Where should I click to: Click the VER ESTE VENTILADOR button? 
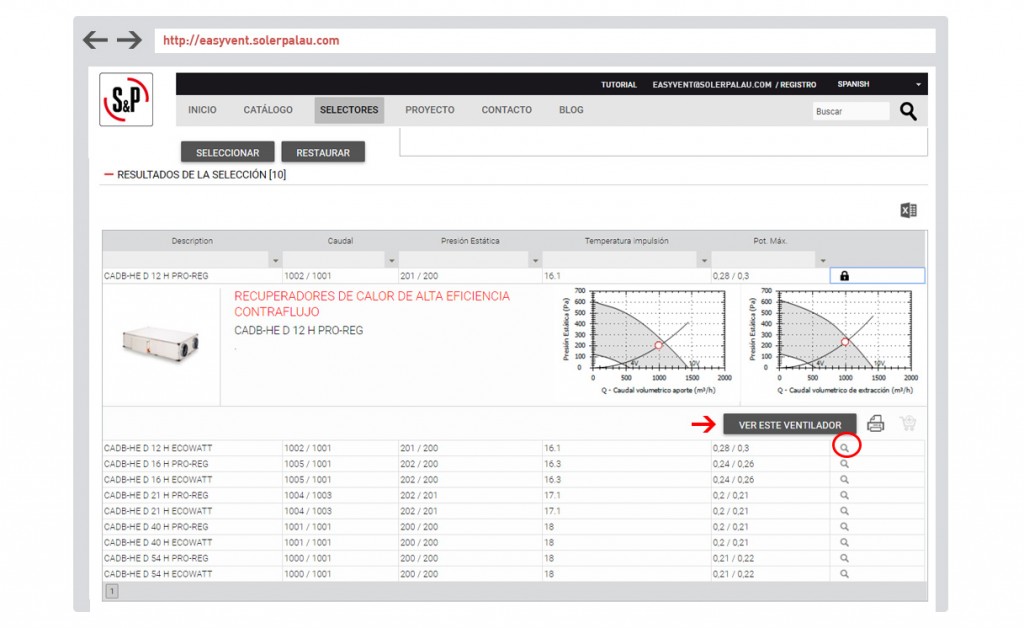[x=790, y=424]
